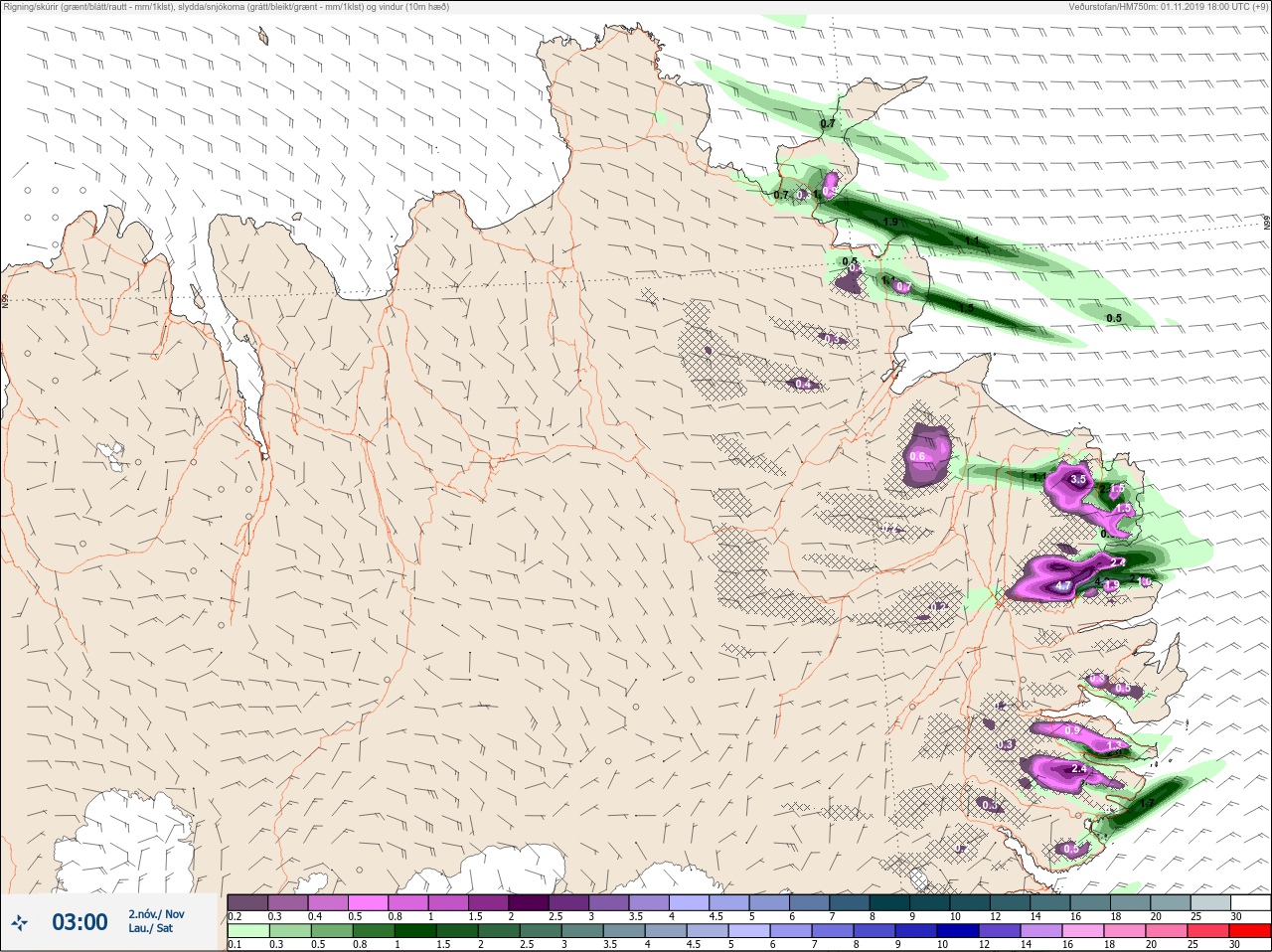Click the 3.5 snow value on the map
Image resolution: width=1272 pixels, height=952 pixels.
[1078, 479]
